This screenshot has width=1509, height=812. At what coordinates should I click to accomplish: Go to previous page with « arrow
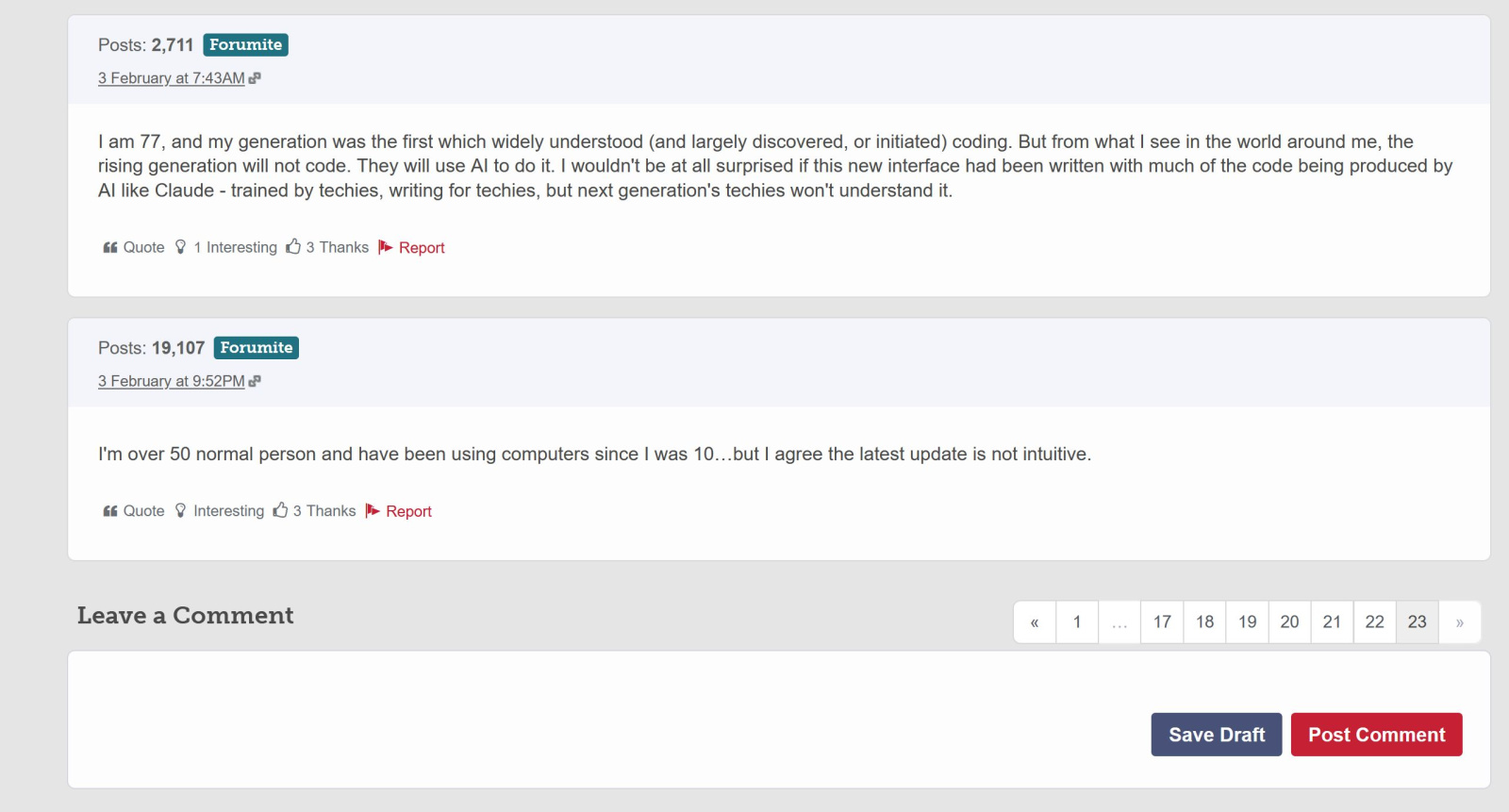[1035, 622]
